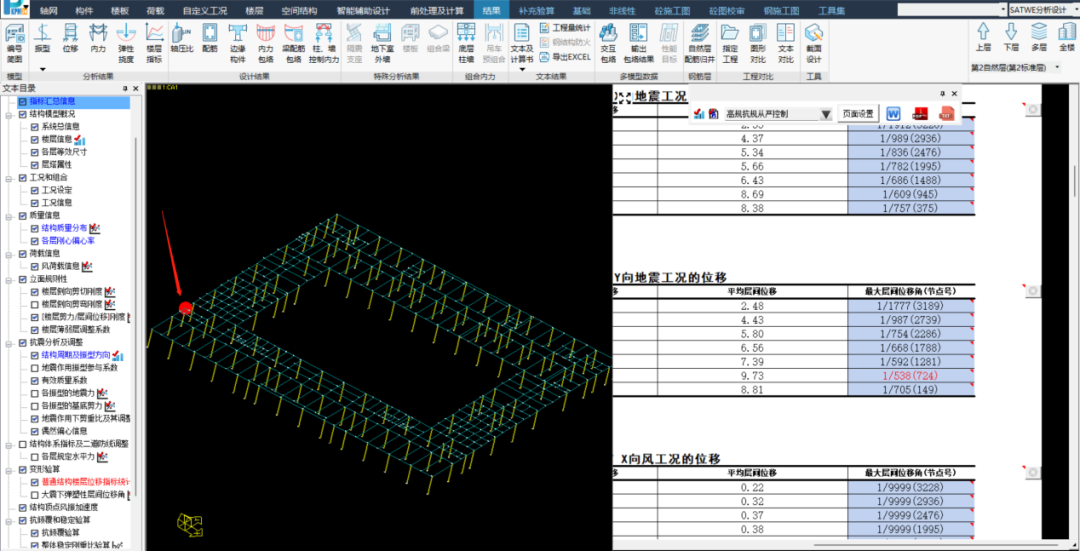Open the 前处理及计算 tab

(437, 11)
